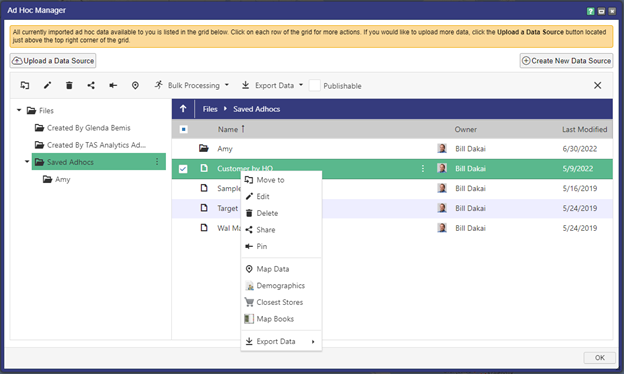624x374 pixels.
Task: Go up one folder level arrow
Action: (183, 109)
